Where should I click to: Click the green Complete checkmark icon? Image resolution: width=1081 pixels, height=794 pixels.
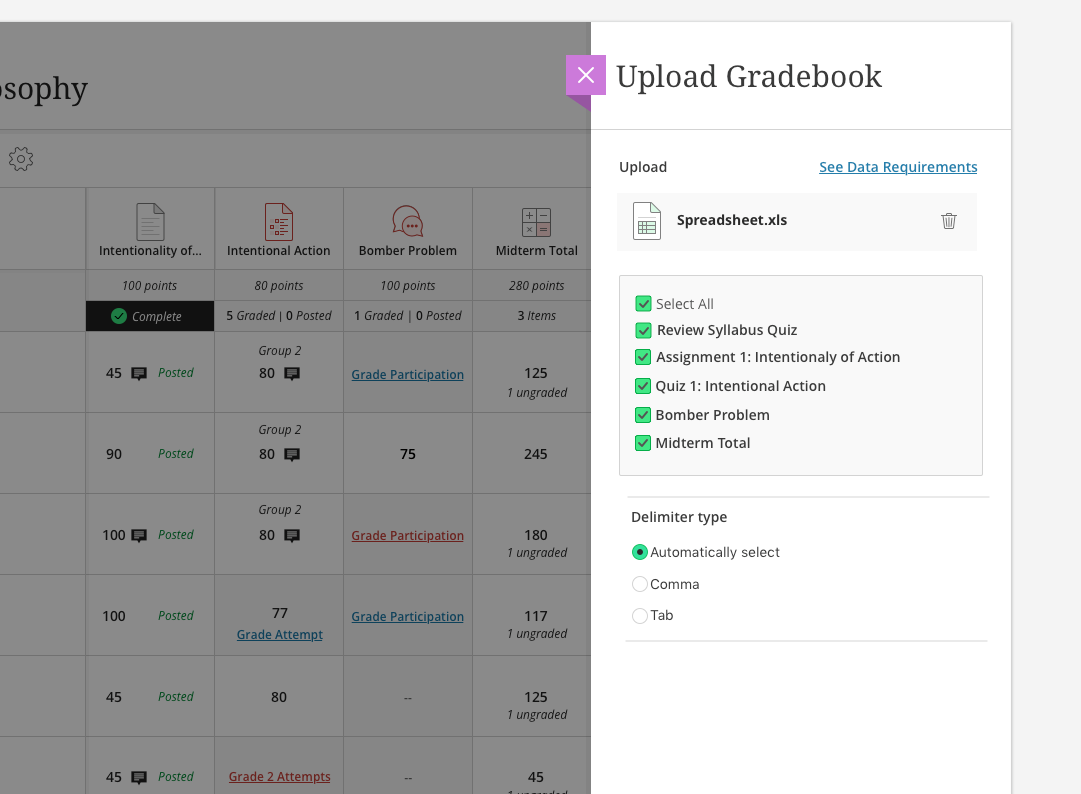[x=119, y=316]
